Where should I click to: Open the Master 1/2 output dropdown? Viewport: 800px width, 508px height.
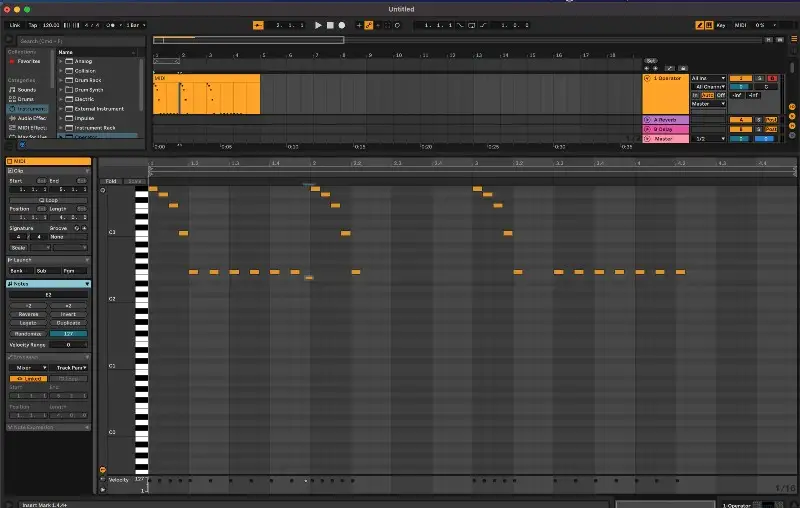[x=710, y=139]
